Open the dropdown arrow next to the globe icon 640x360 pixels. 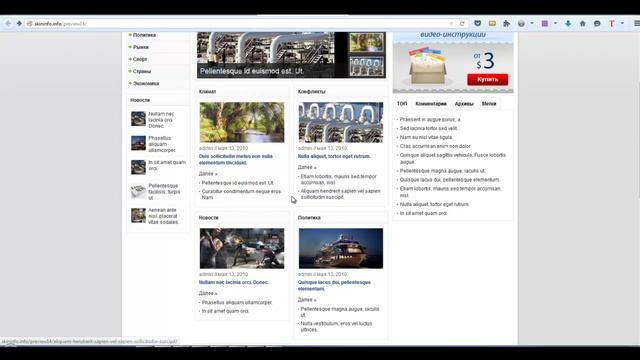[x=532, y=24]
